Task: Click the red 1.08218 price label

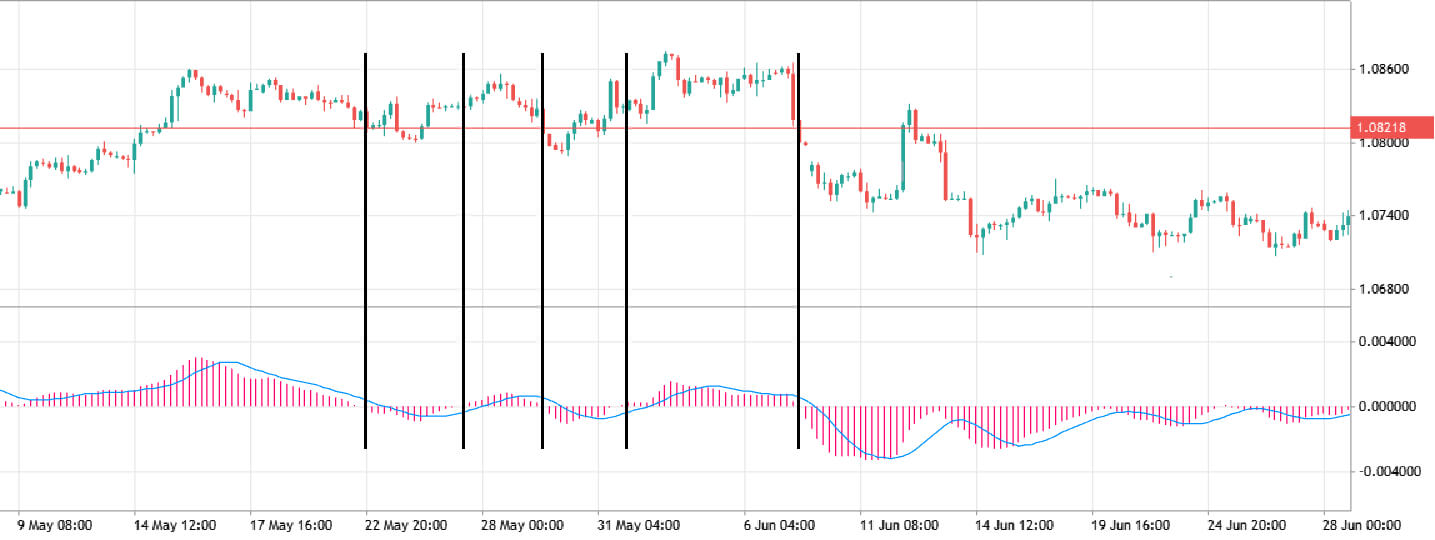Action: tap(1391, 128)
